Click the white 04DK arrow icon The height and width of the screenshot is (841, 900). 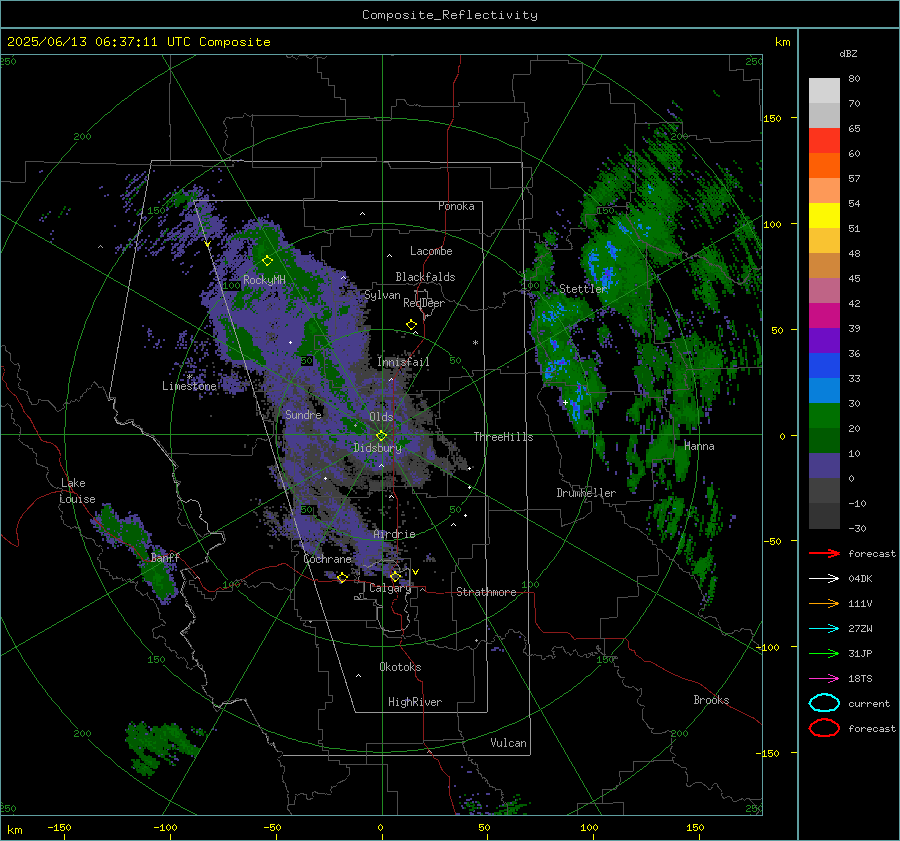[x=824, y=579]
